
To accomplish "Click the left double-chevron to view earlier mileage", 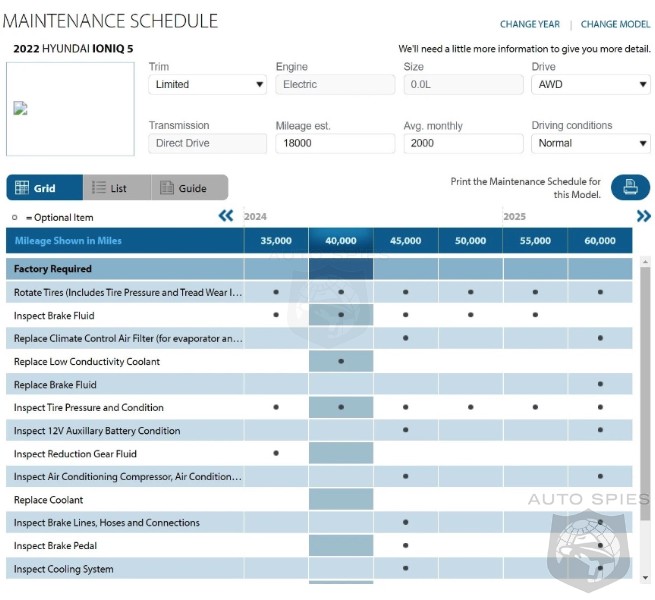I will tap(226, 216).
